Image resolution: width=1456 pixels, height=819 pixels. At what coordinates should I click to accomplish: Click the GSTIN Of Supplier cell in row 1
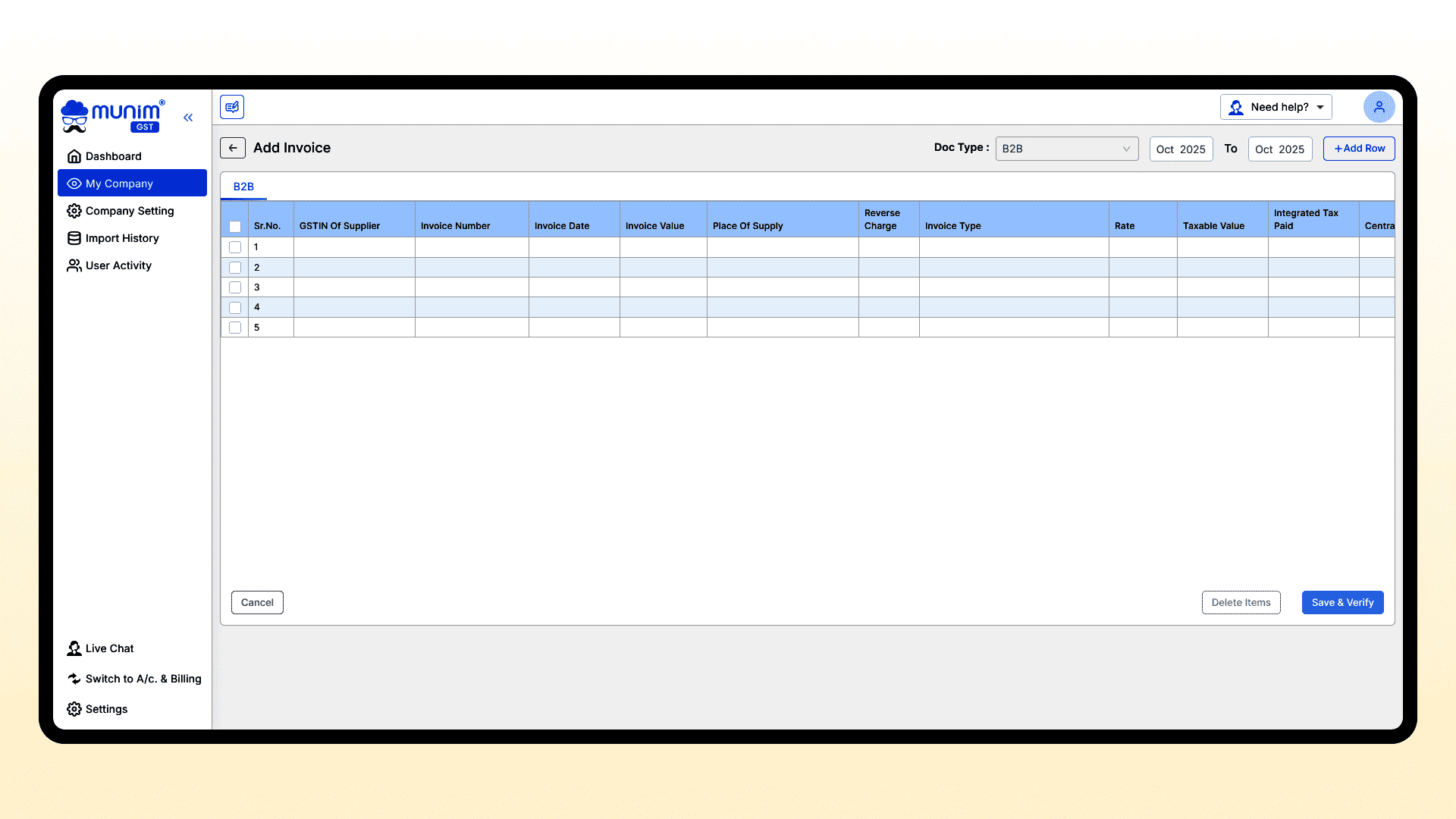pyautogui.click(x=354, y=247)
